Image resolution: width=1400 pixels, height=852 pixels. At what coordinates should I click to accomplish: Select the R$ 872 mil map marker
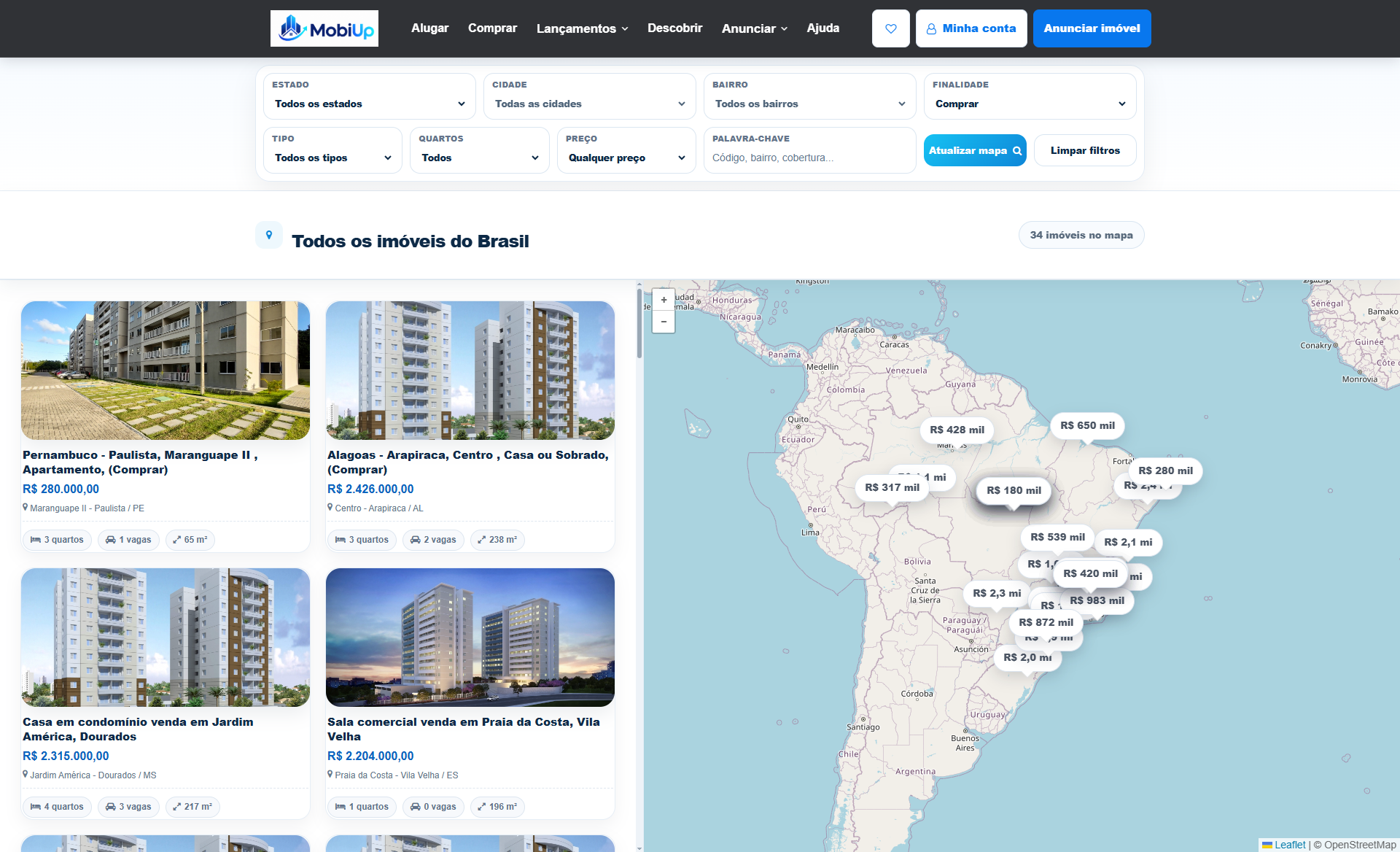1046,622
